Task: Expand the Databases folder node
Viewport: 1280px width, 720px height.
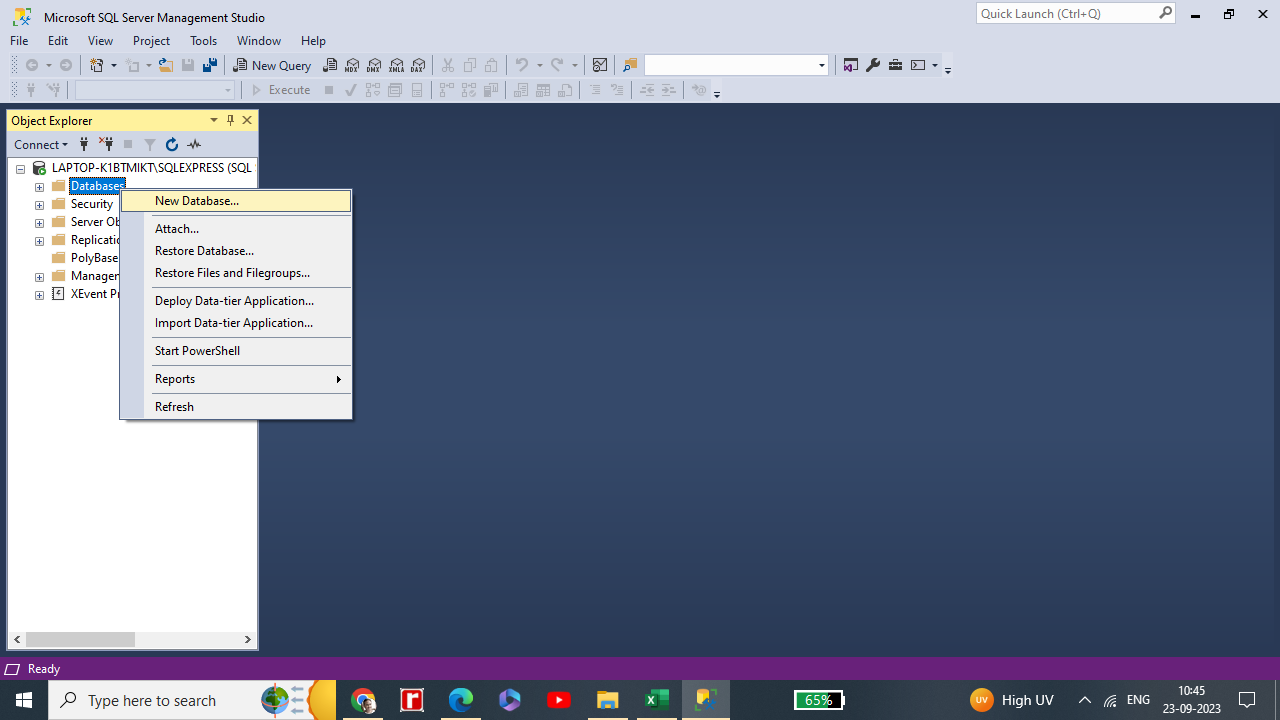Action: [39, 187]
